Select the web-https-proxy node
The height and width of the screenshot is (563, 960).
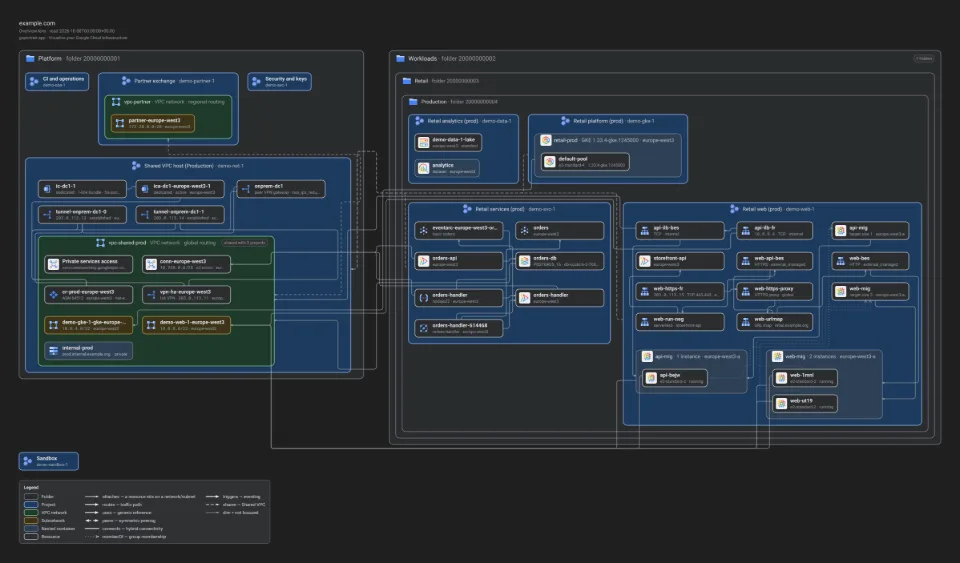pyautogui.click(x=775, y=291)
